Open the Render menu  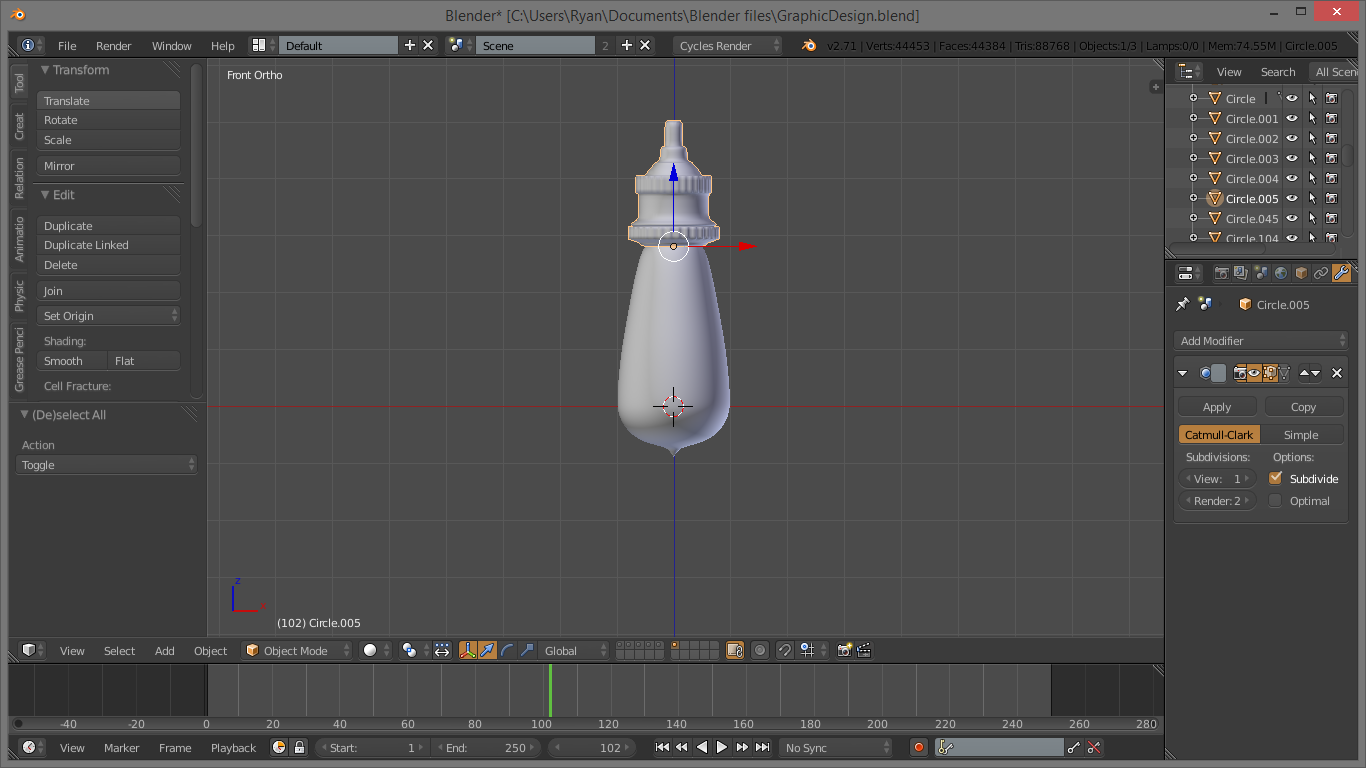pos(114,46)
